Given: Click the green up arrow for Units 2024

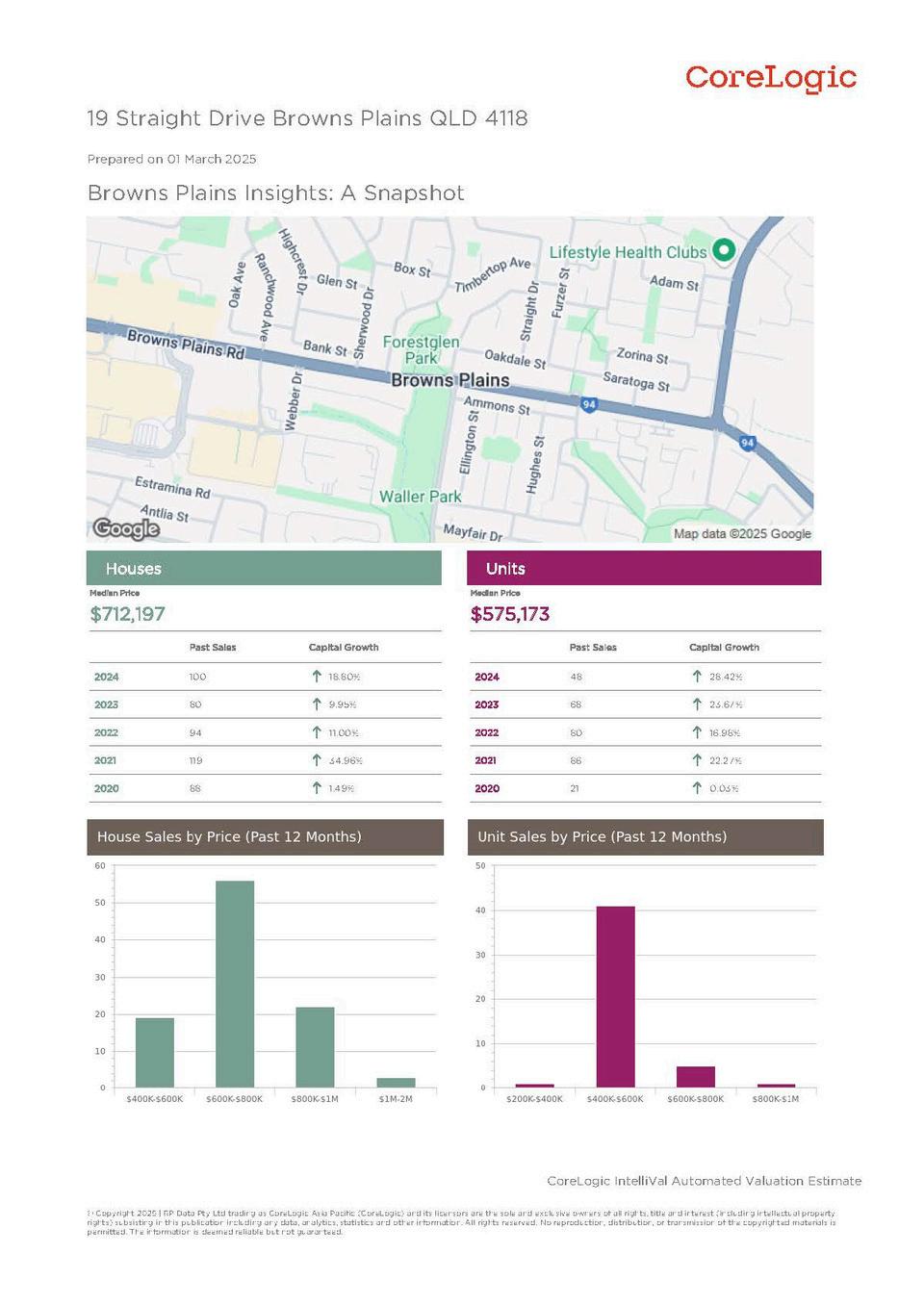Looking at the screenshot, I should coord(697,677).
